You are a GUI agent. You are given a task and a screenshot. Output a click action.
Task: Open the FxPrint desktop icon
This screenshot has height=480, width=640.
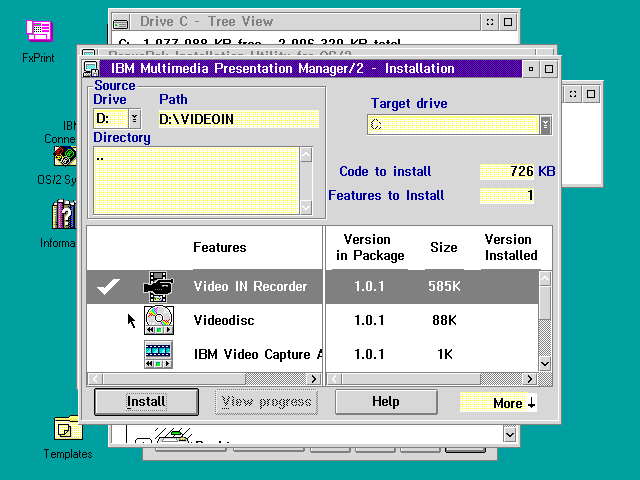39,31
